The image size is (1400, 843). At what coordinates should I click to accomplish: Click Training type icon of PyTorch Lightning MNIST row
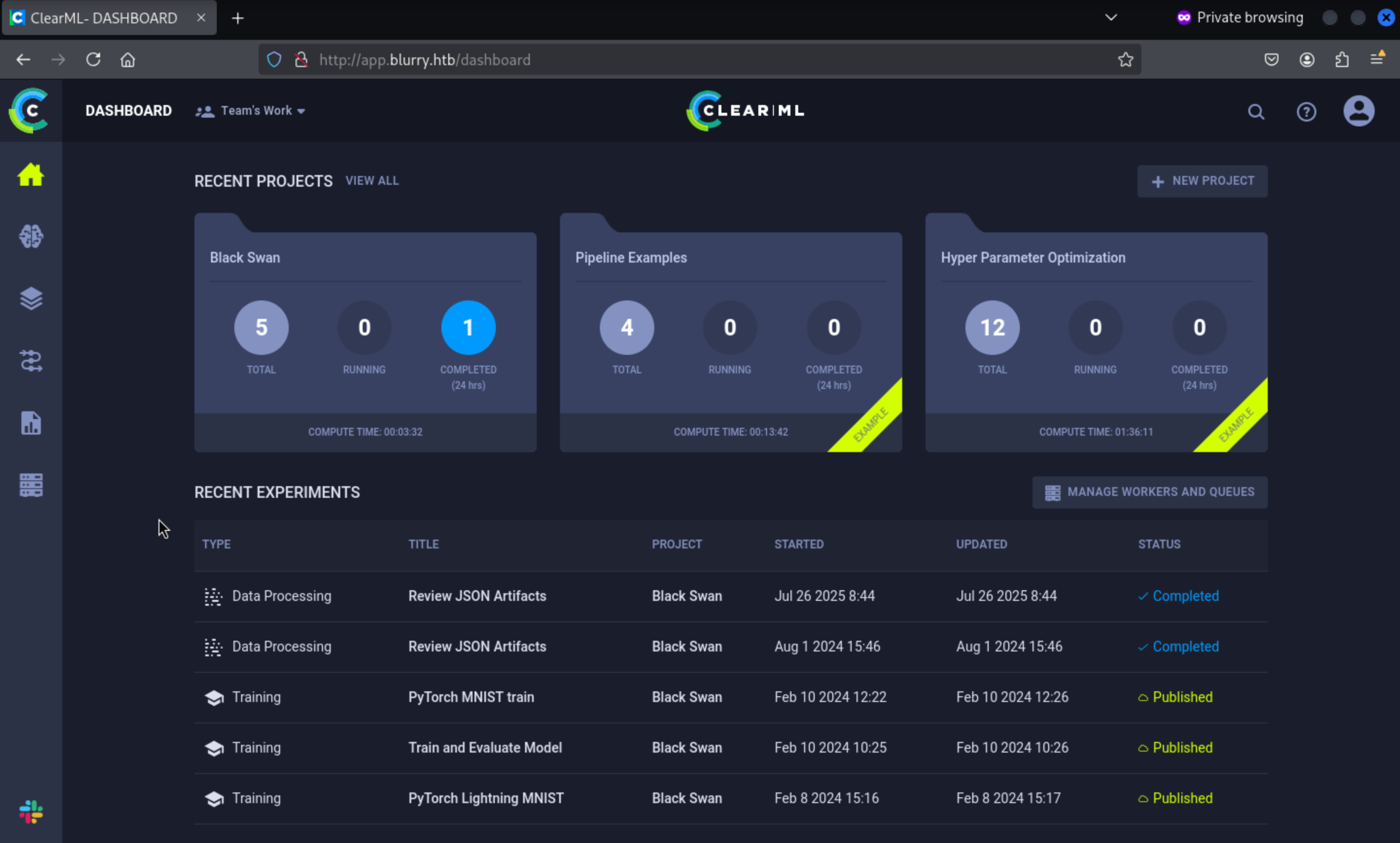pos(214,799)
